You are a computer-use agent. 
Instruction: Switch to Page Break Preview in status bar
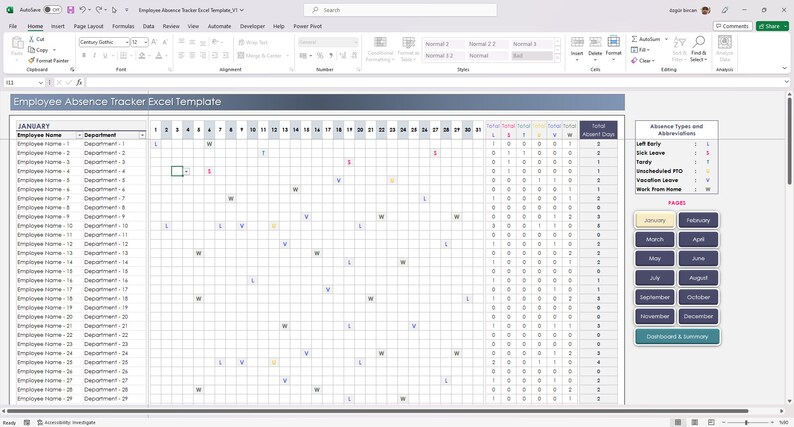coord(711,422)
